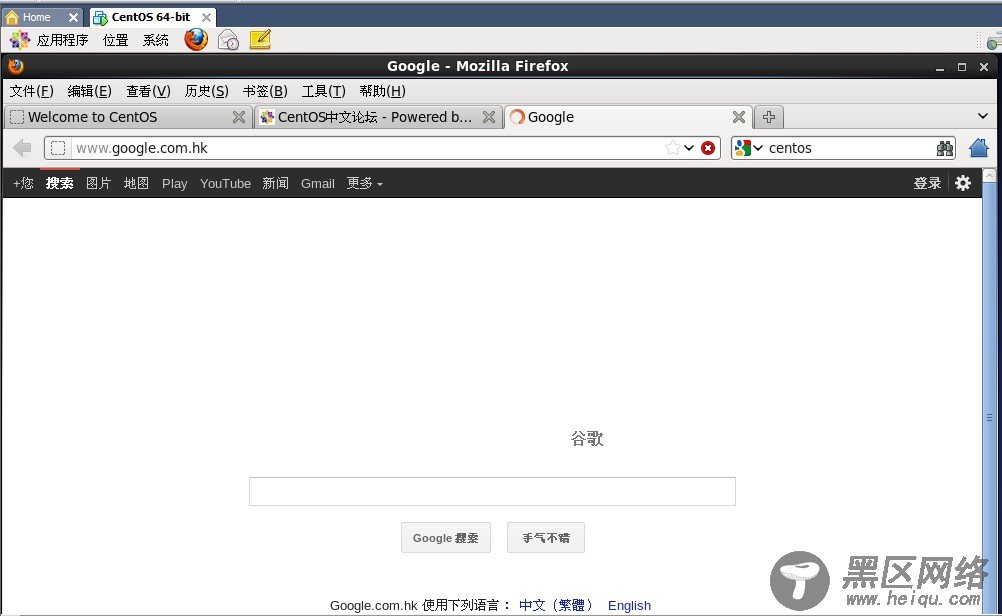Open 图片 images link

point(98,183)
